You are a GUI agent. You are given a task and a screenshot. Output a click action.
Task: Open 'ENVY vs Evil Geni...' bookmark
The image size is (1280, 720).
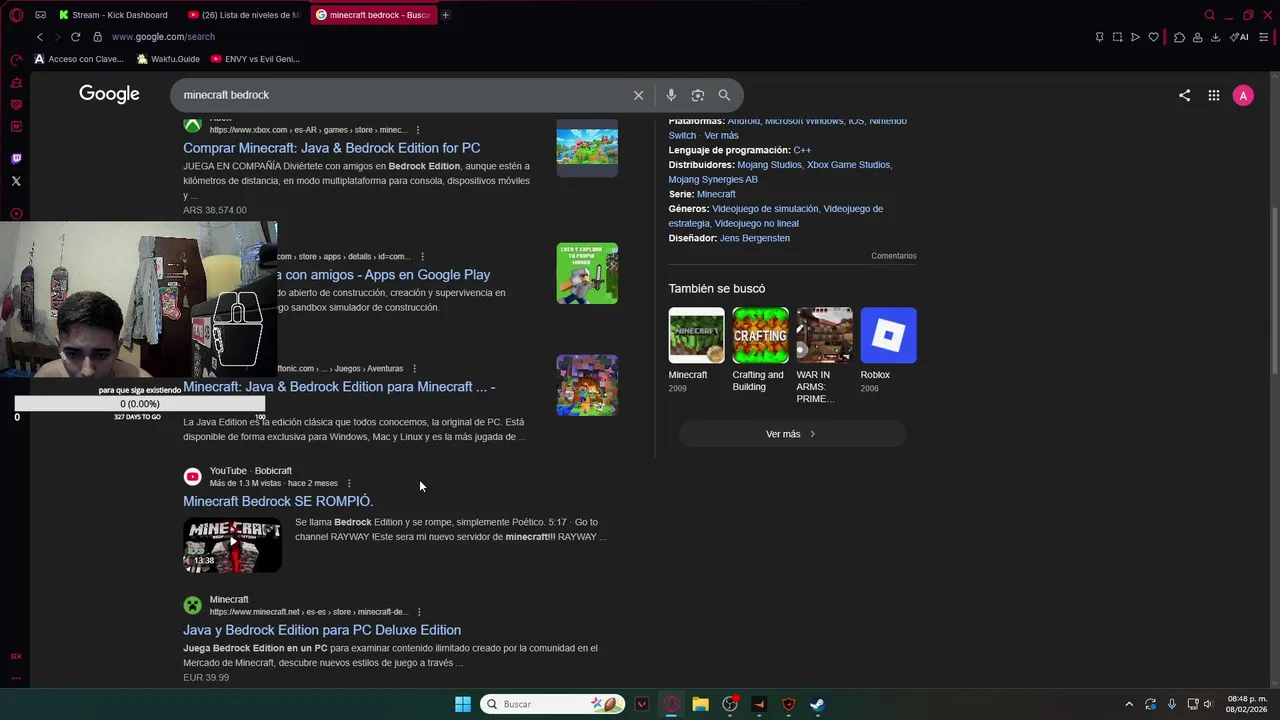[255, 59]
